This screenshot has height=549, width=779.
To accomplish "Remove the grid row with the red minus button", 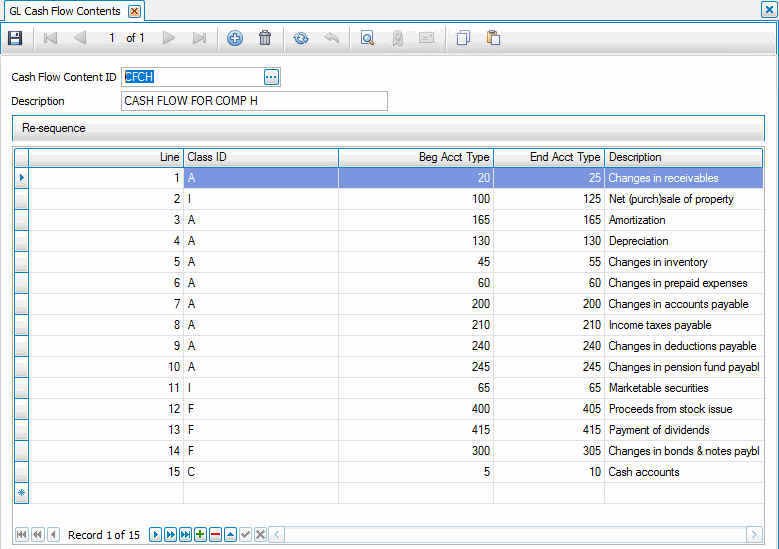I will point(215,535).
